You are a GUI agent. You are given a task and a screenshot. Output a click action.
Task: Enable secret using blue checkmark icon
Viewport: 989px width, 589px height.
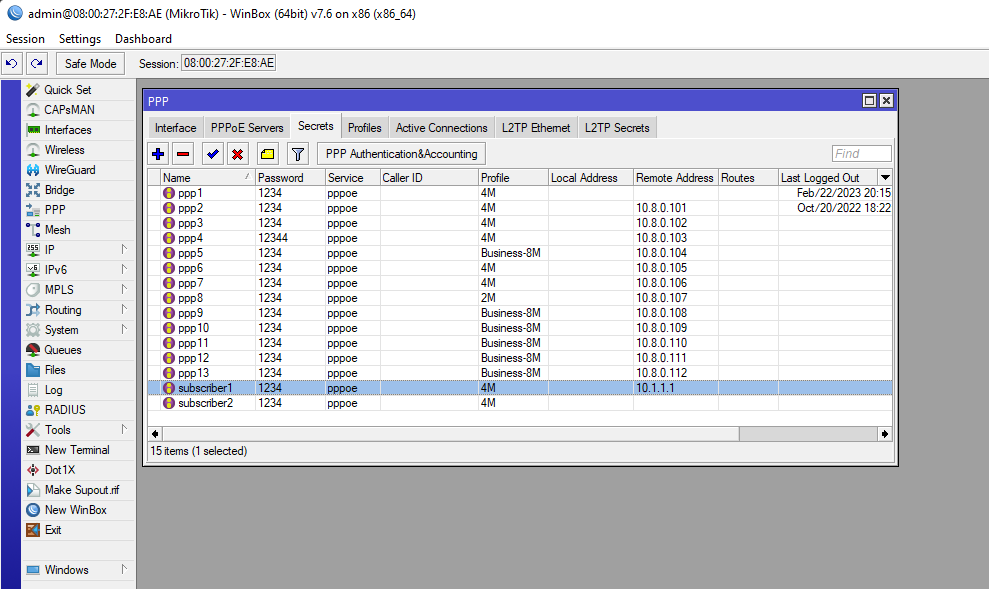tap(213, 154)
